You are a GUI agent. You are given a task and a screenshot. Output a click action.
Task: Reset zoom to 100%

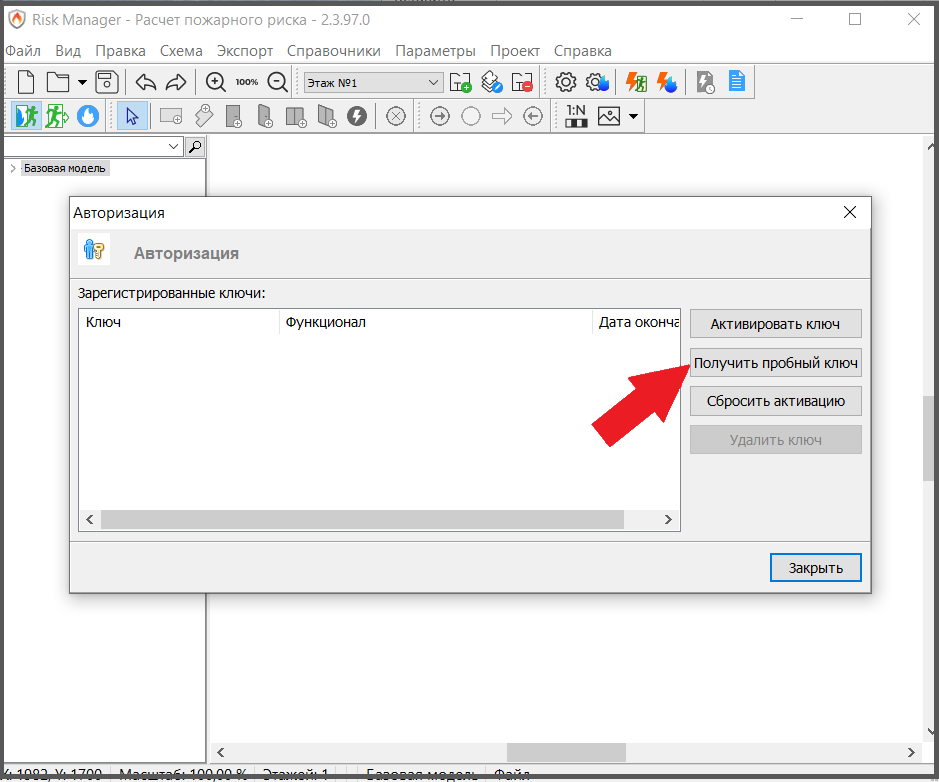(x=247, y=82)
